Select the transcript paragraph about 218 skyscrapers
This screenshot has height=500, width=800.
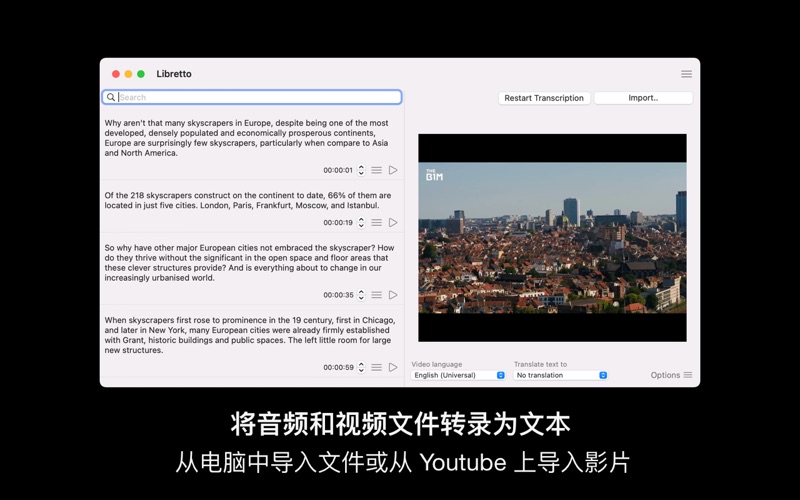pyautogui.click(x=248, y=201)
